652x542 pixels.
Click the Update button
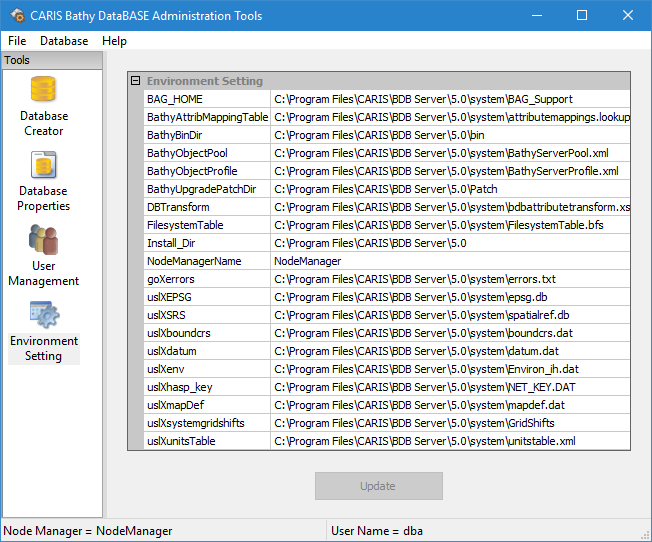point(378,486)
